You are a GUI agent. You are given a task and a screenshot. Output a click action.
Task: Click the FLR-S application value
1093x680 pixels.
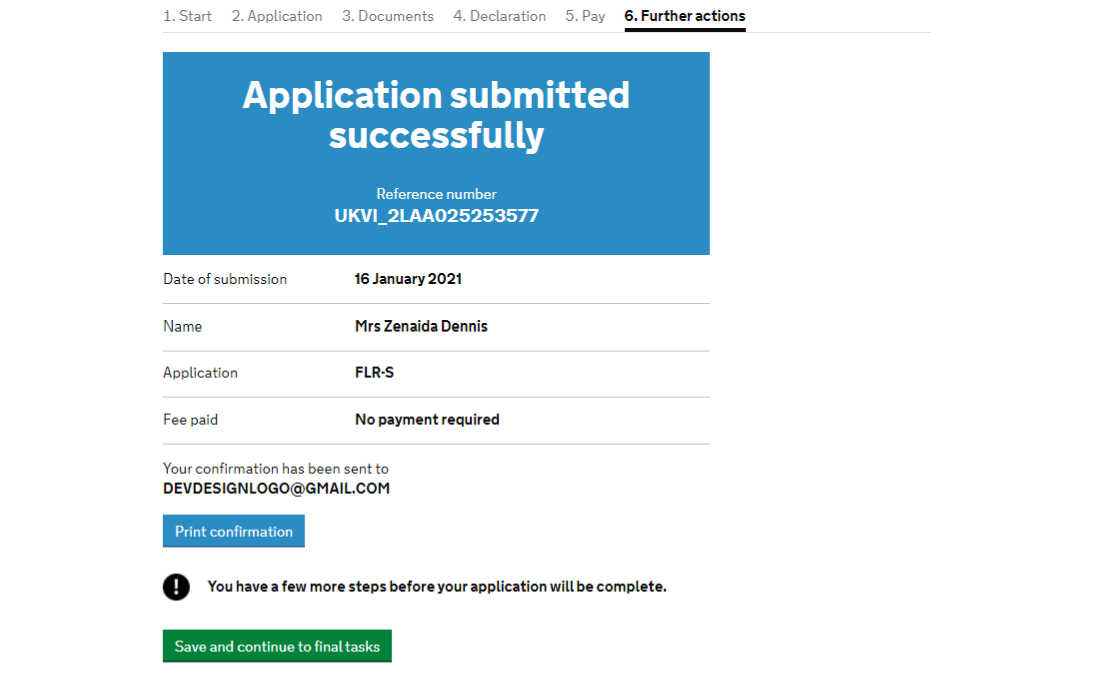[x=374, y=373]
